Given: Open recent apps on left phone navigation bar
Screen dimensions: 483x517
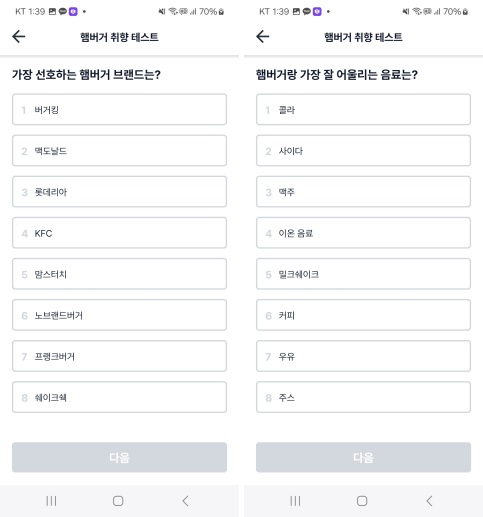Looking at the screenshot, I should (51, 501).
